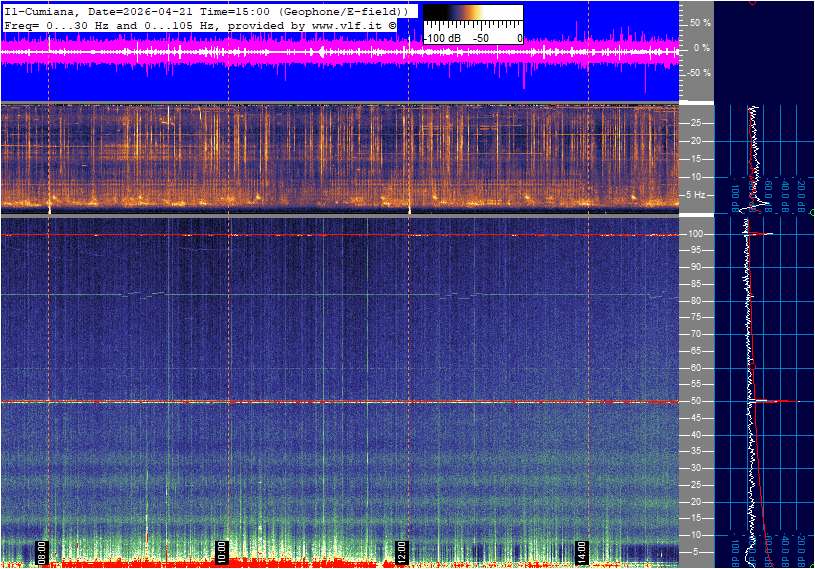The height and width of the screenshot is (569, 815).
Task: Click the 08:00 time marker label
Action: point(42,552)
